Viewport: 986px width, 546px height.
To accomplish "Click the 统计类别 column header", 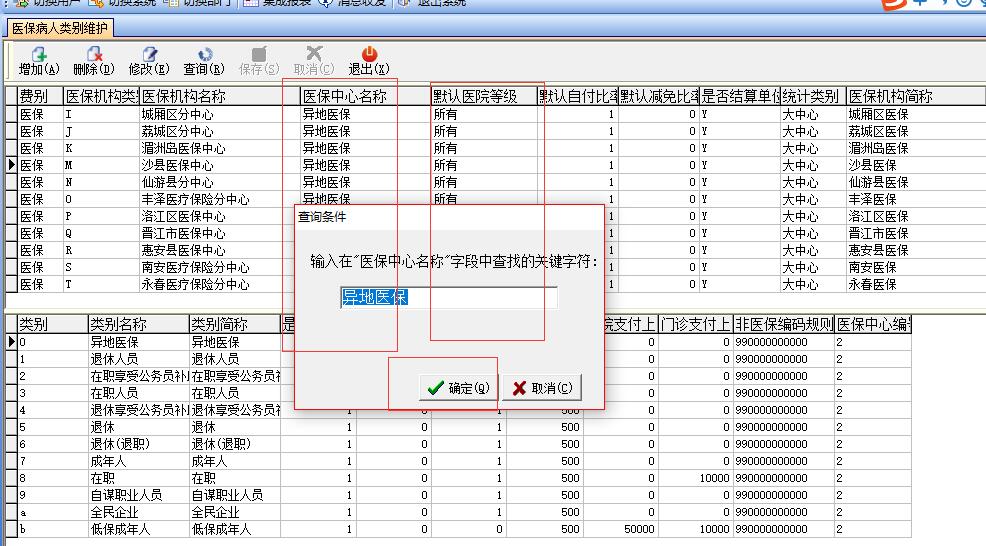I will tap(813, 96).
